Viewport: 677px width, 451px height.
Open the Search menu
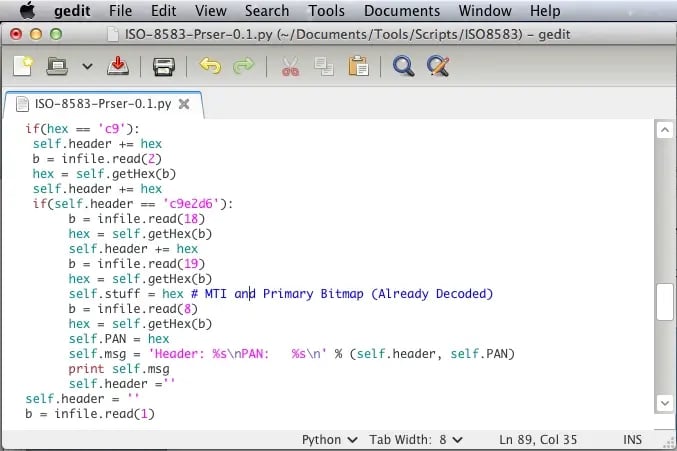tap(267, 11)
